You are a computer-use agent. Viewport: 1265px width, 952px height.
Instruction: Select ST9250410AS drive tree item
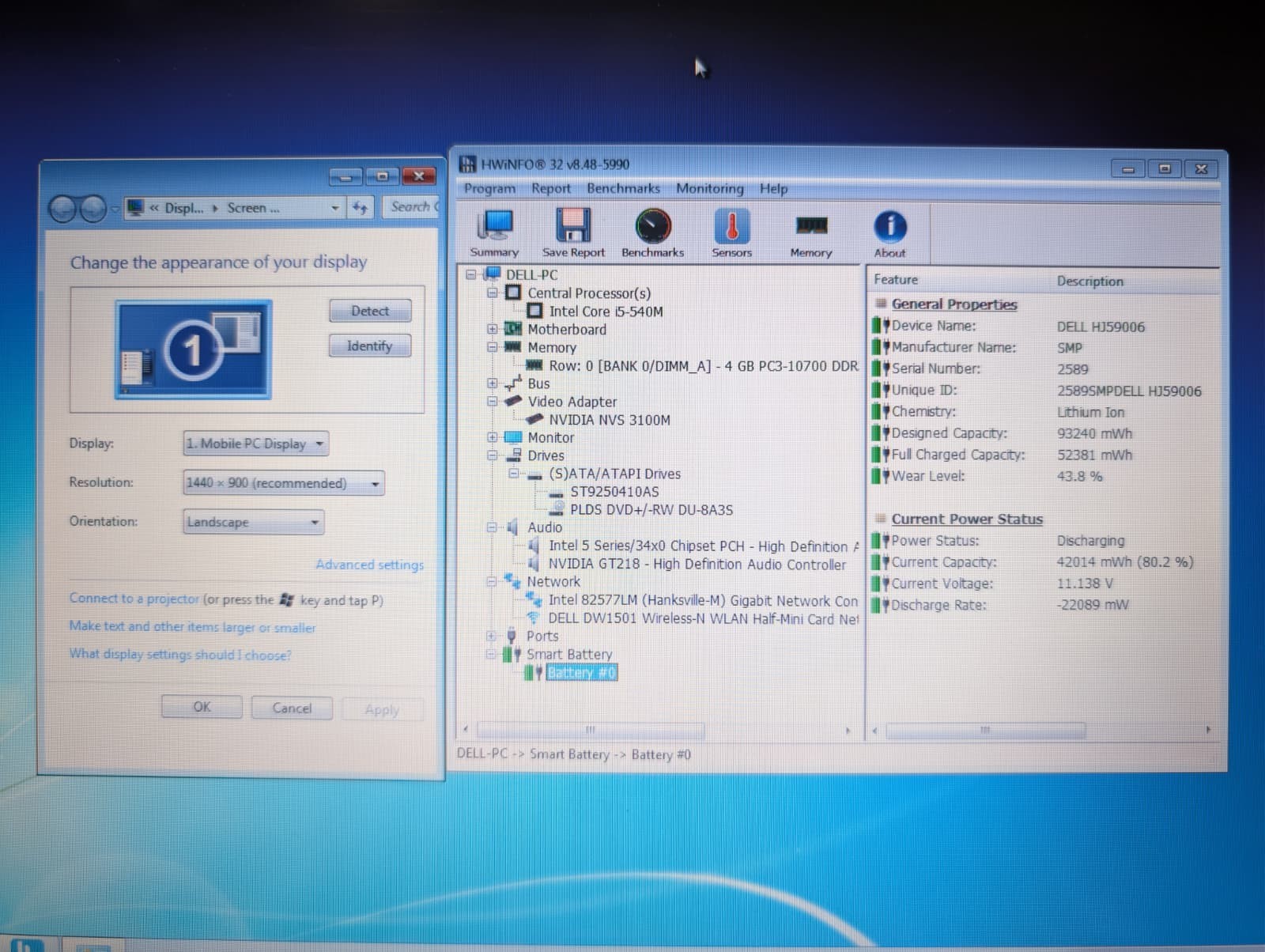(x=614, y=492)
